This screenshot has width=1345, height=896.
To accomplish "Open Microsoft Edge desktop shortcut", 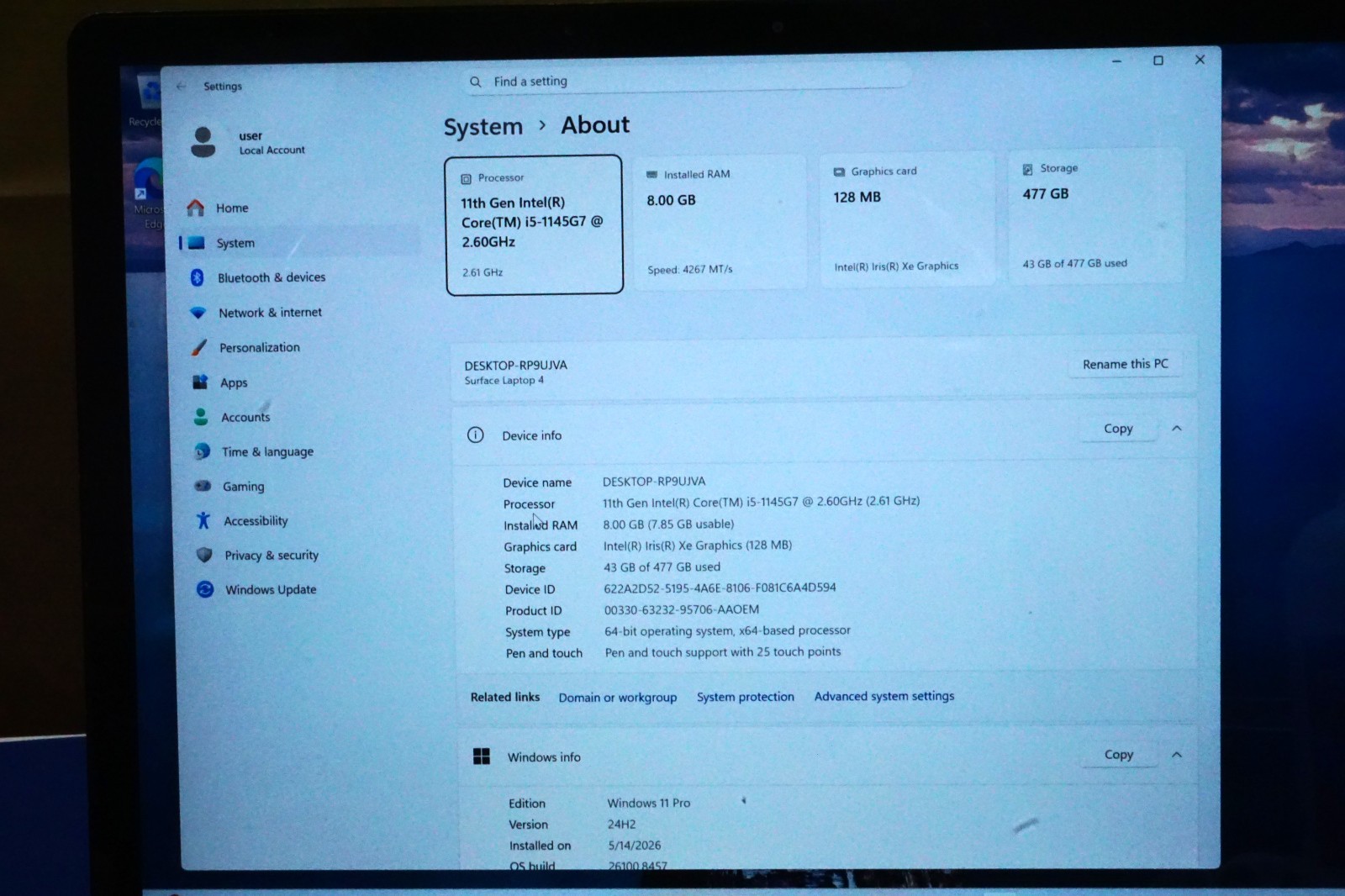I will [150, 194].
